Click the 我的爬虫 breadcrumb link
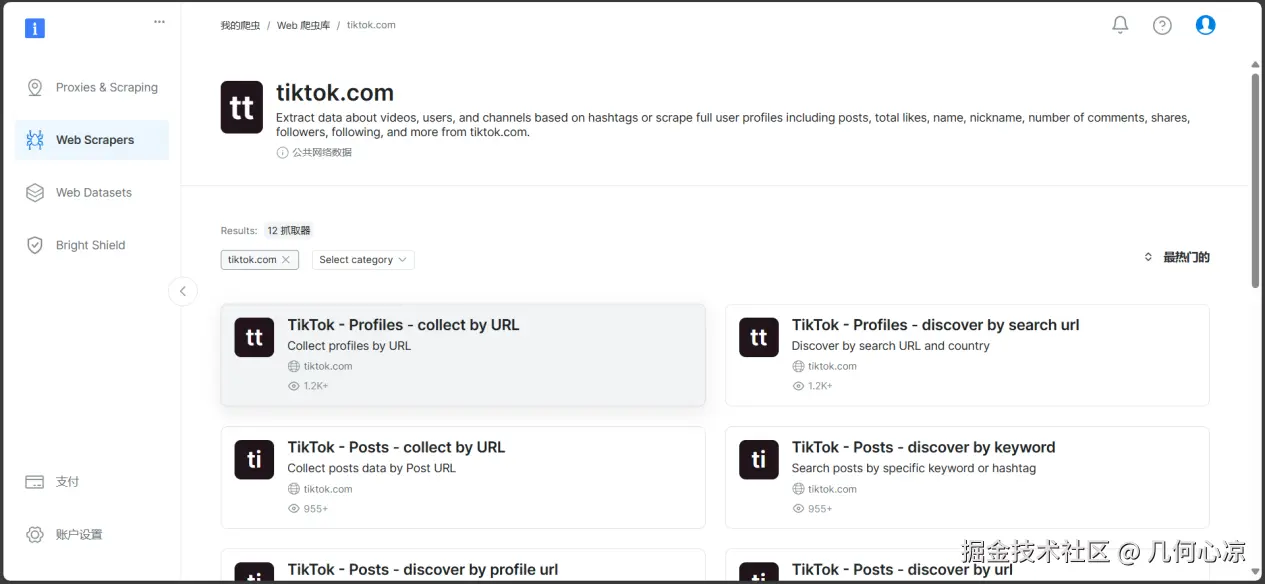This screenshot has height=584, width=1265. pyautogui.click(x=240, y=25)
